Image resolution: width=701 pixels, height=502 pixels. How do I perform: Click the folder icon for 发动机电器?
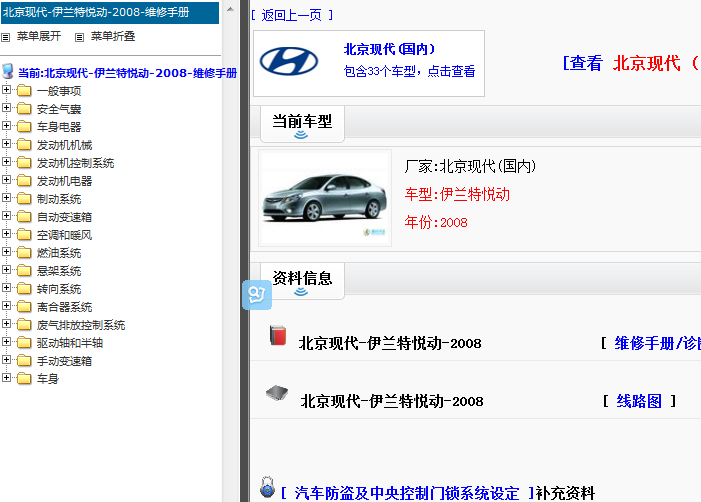(24, 181)
